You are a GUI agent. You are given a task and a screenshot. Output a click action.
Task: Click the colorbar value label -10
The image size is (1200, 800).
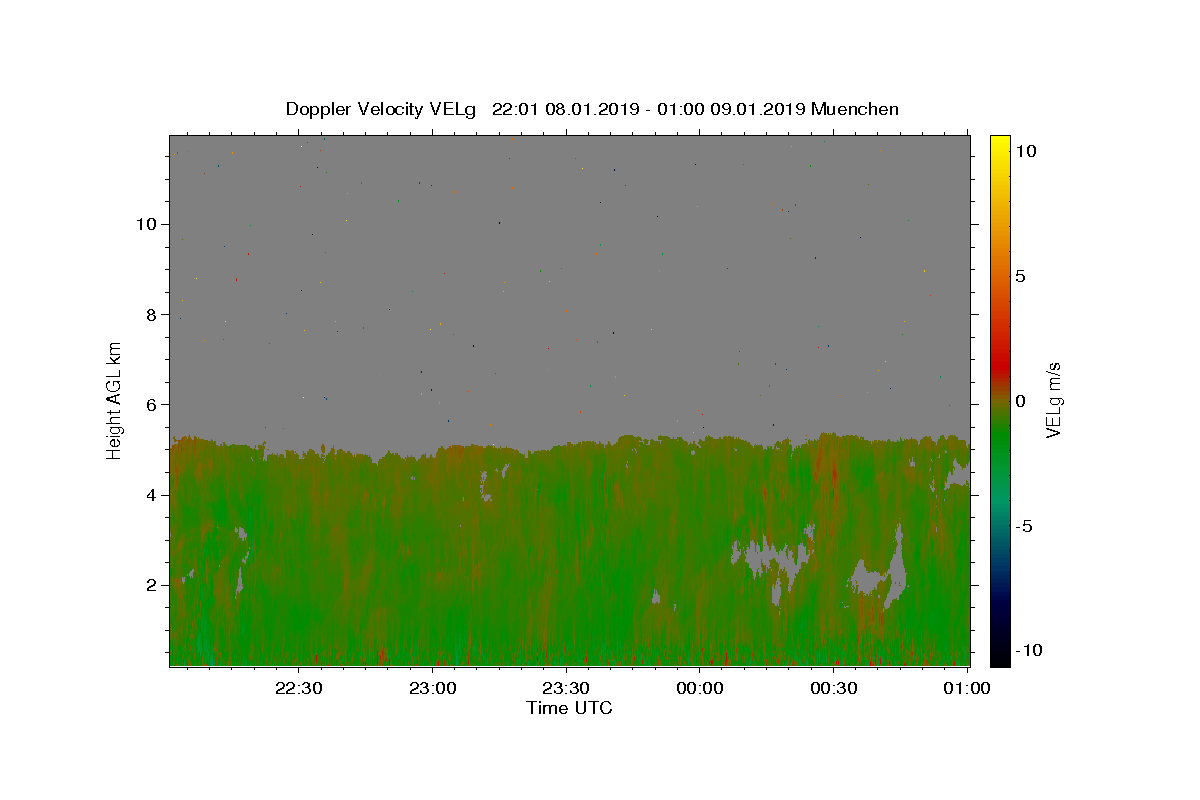(1027, 651)
